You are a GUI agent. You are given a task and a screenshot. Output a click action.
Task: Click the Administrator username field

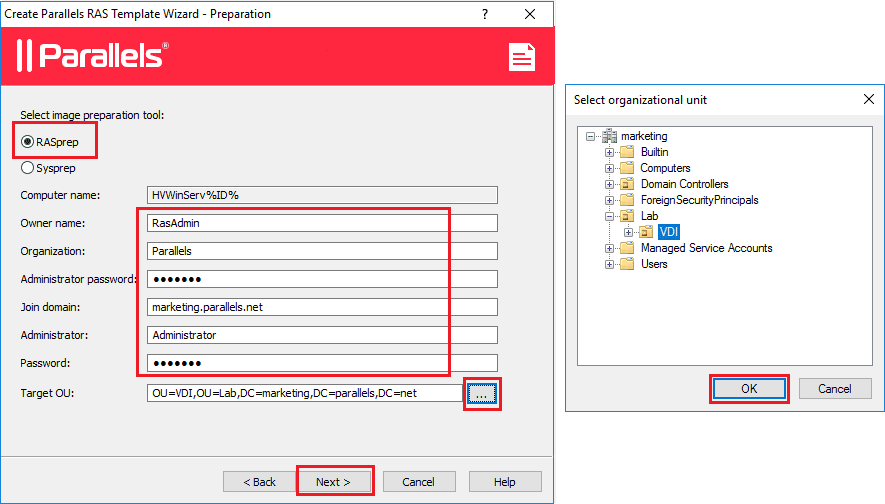[x=322, y=335]
